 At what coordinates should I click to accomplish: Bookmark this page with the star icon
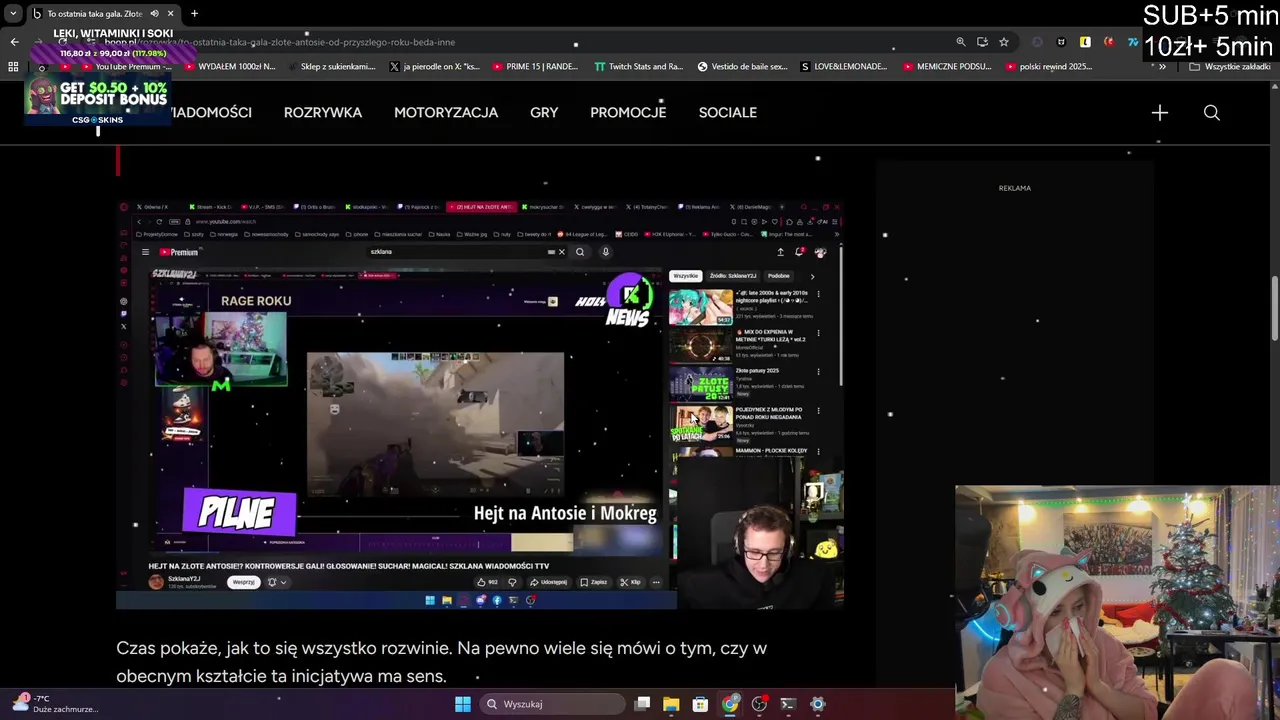click(1004, 42)
